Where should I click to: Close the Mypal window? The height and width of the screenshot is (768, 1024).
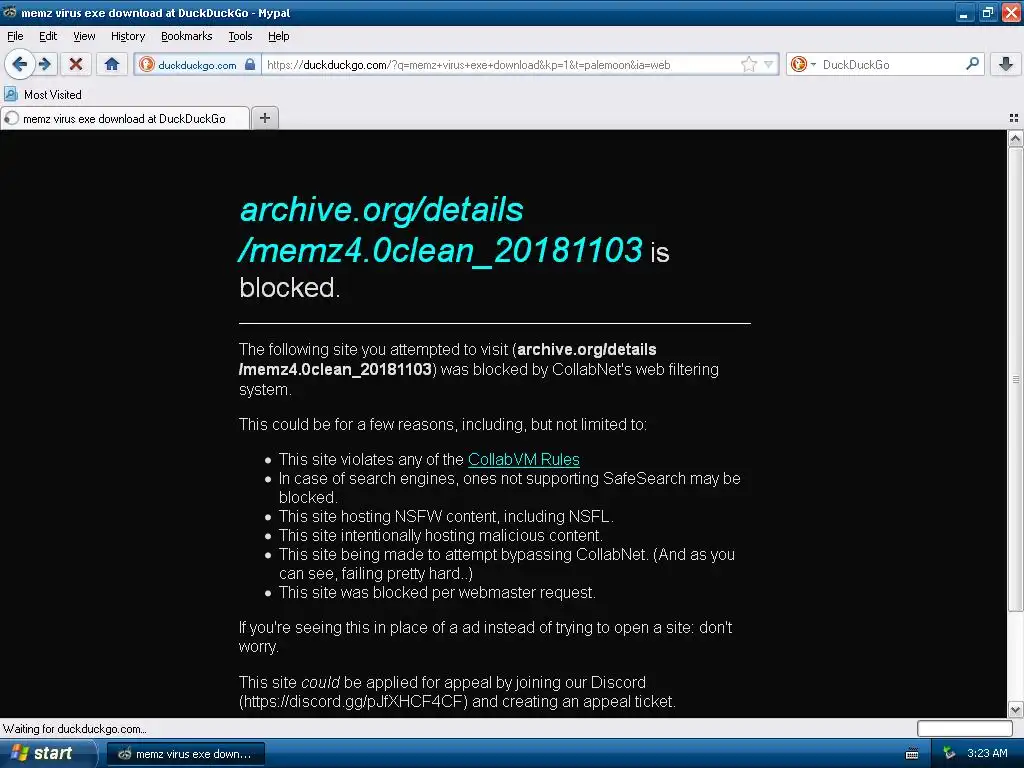tap(1011, 13)
